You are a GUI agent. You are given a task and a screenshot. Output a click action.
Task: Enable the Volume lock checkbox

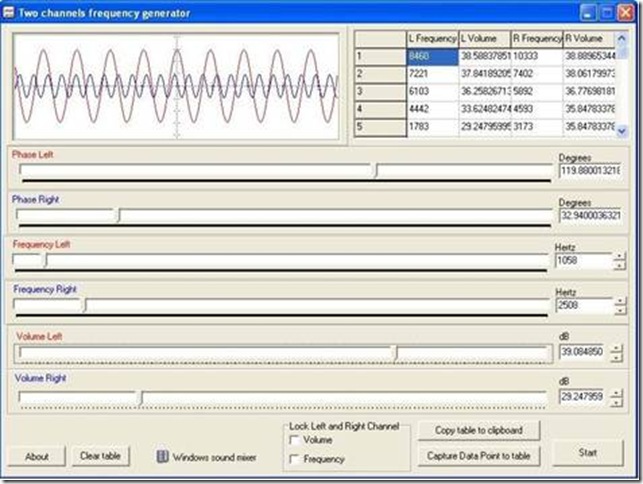[293, 440]
